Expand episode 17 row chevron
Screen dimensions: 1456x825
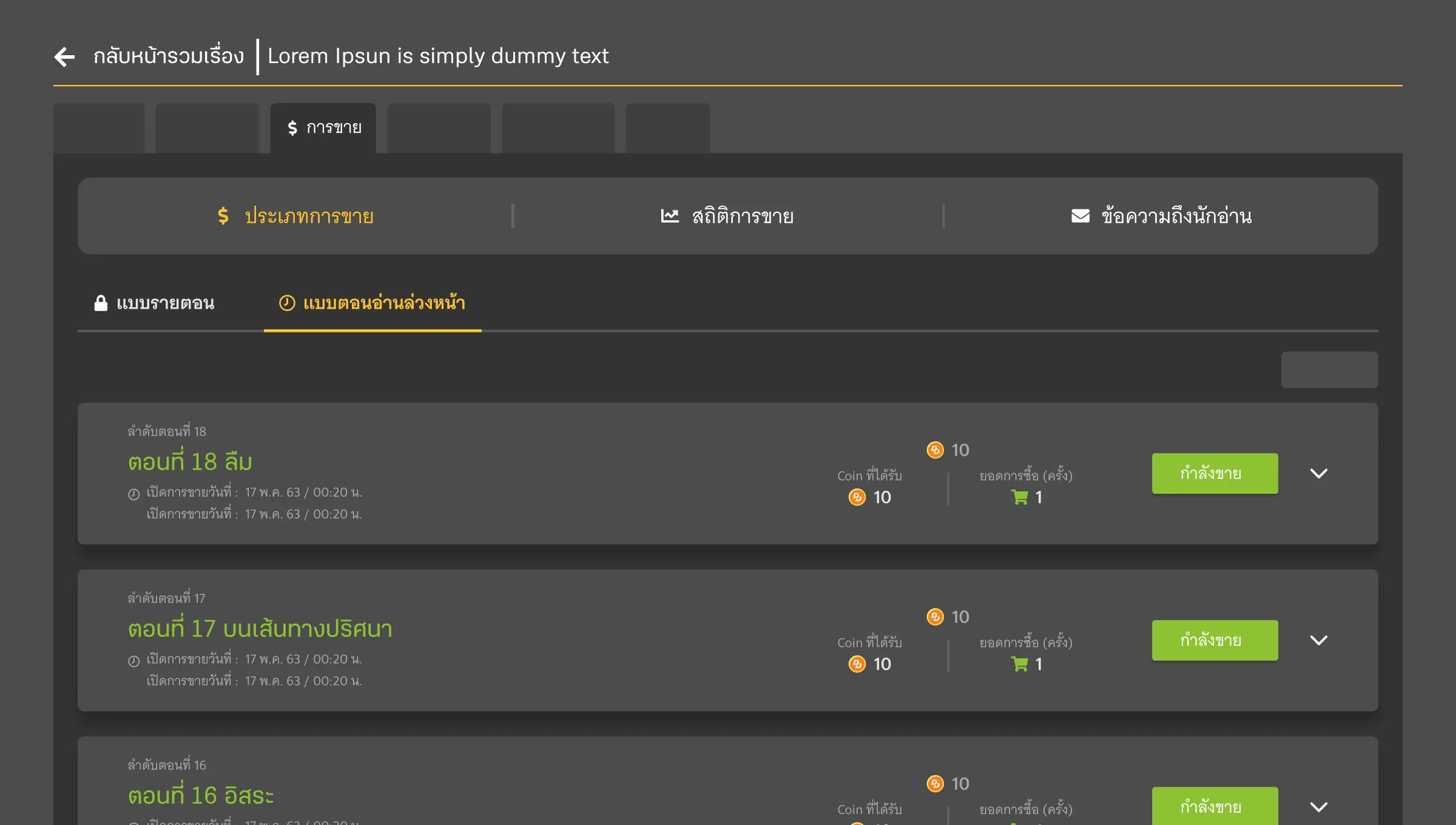[1319, 640]
